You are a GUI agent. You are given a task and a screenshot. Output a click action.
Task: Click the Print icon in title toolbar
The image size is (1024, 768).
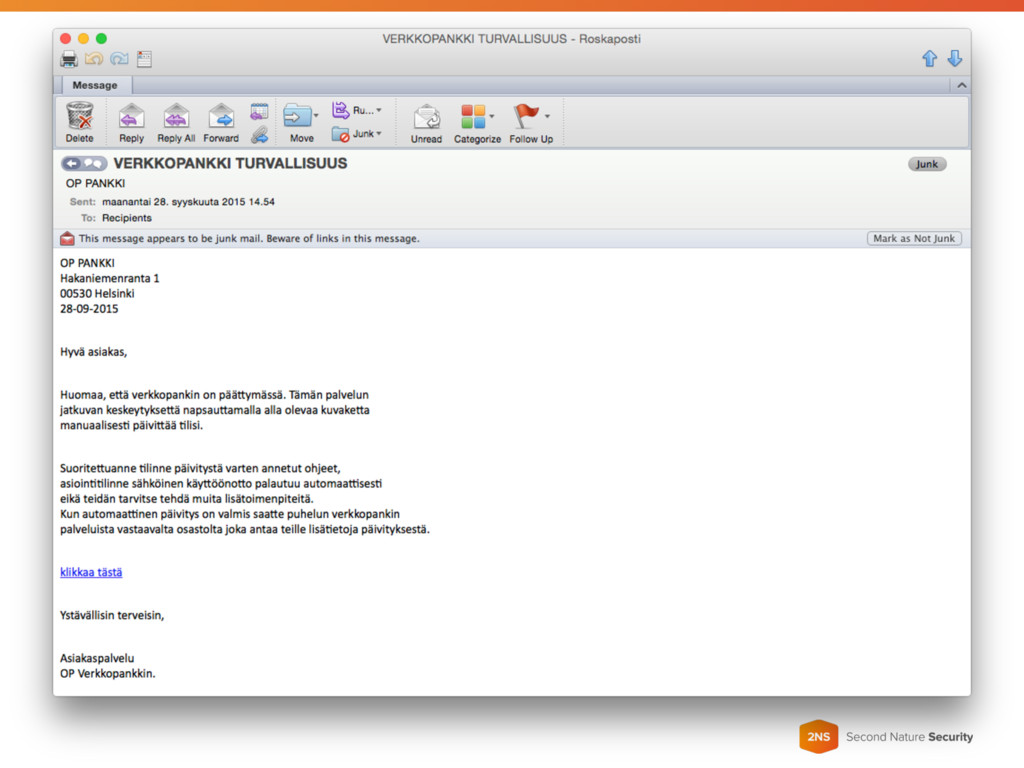point(69,59)
